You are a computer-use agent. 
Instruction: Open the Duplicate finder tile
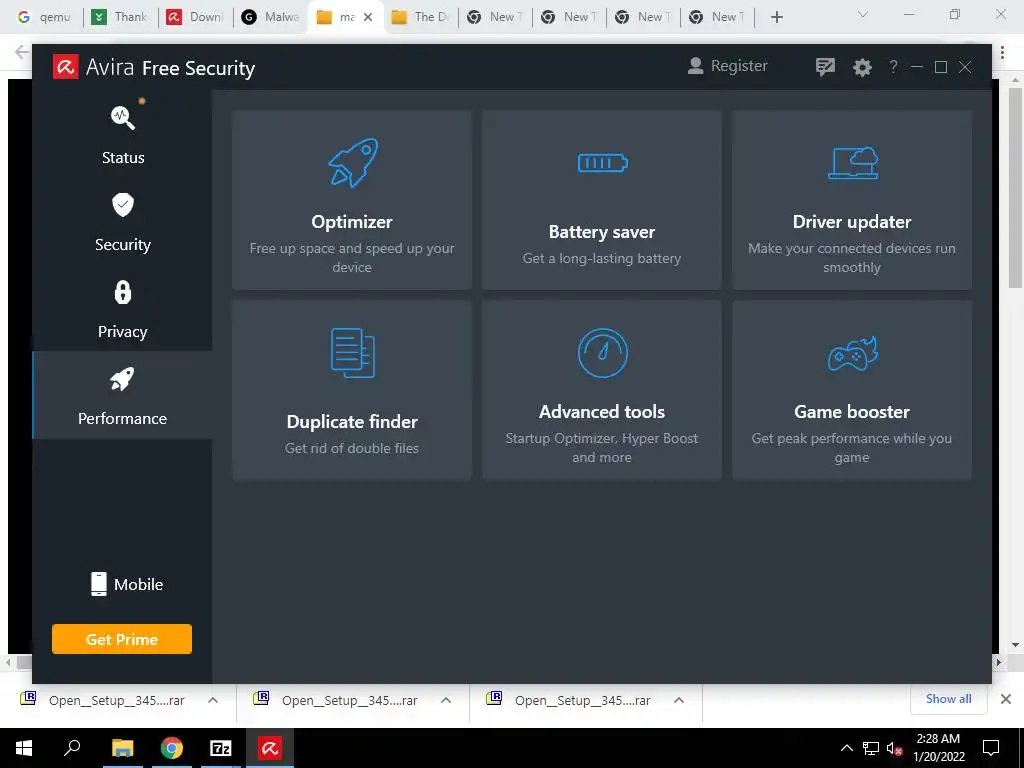352,390
